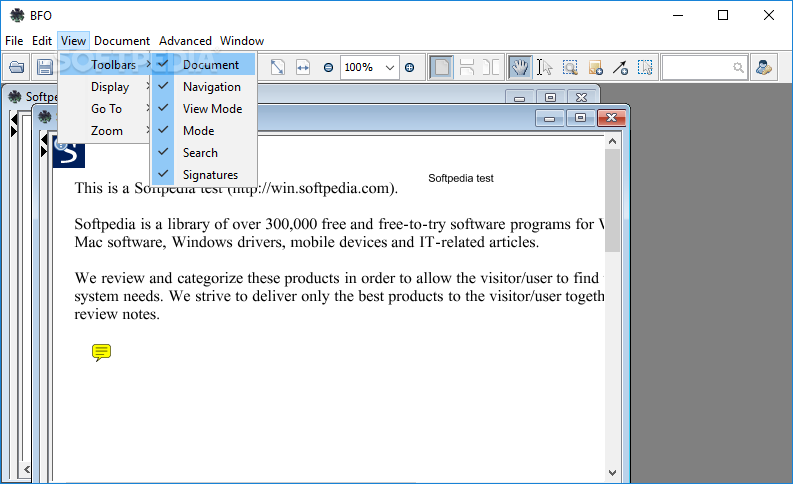Click the zoom in plus icon
Viewport: 793px width, 484px height.
410,67
